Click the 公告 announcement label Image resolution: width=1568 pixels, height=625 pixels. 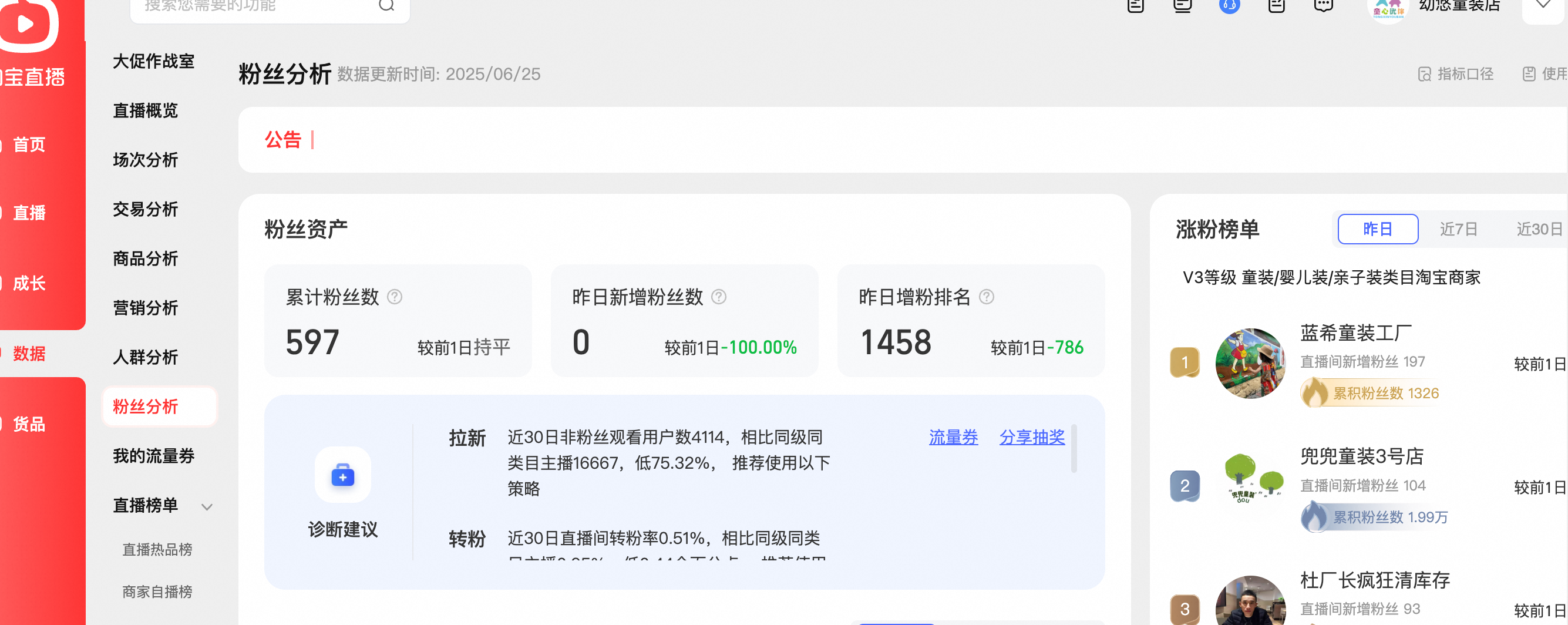click(x=283, y=140)
